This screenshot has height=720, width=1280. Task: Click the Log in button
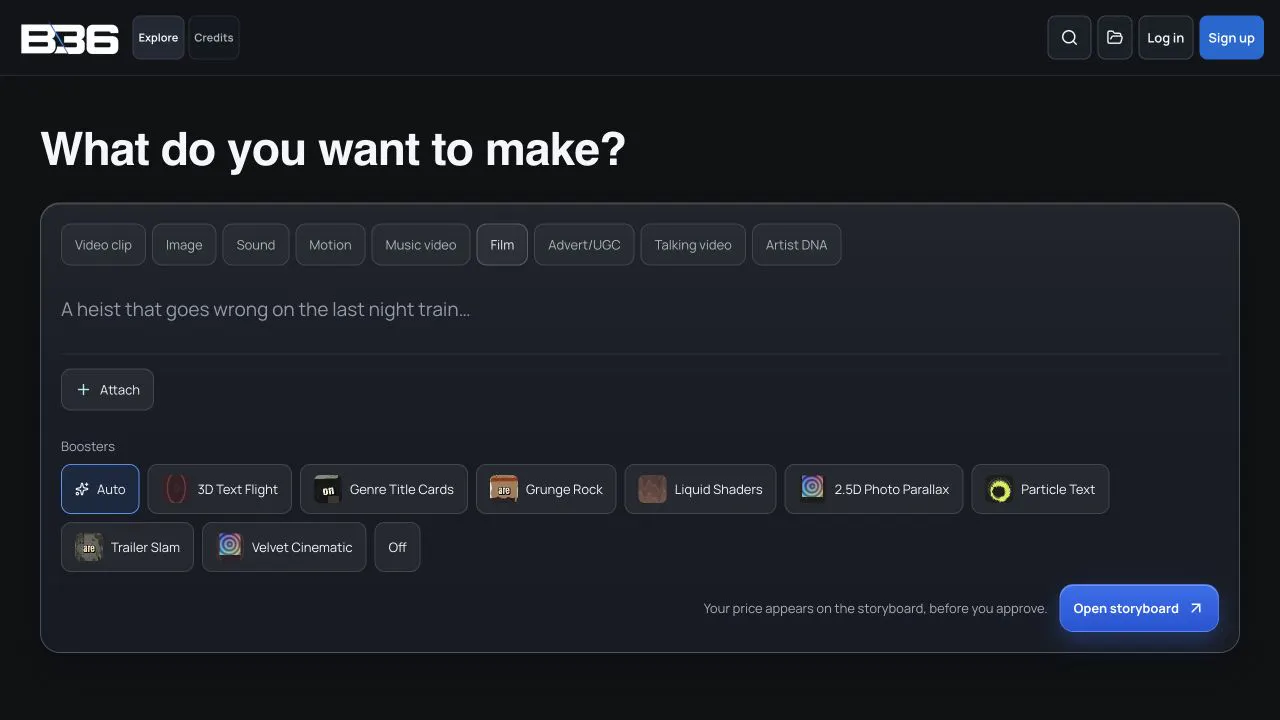pos(1165,38)
